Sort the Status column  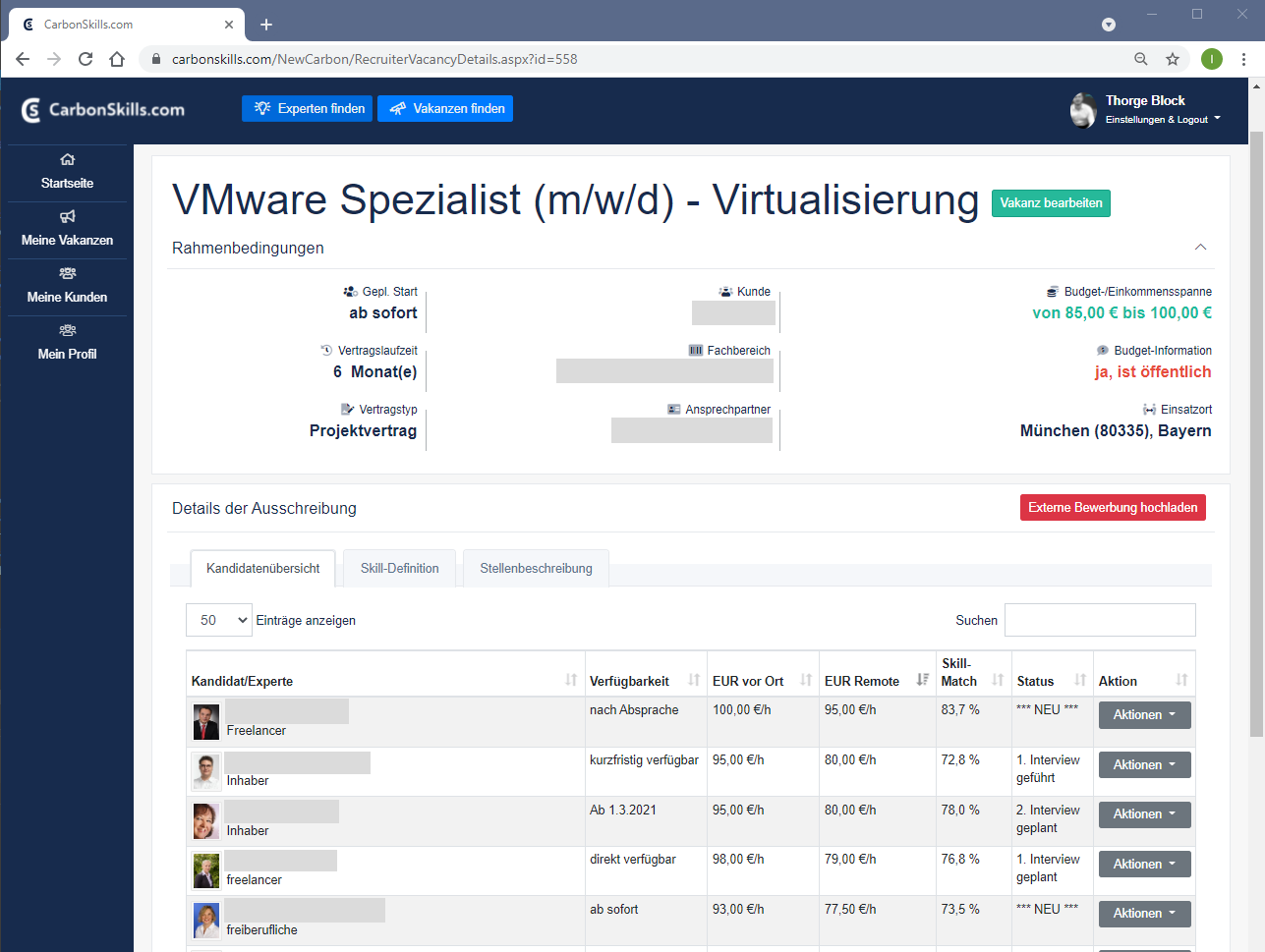1080,680
